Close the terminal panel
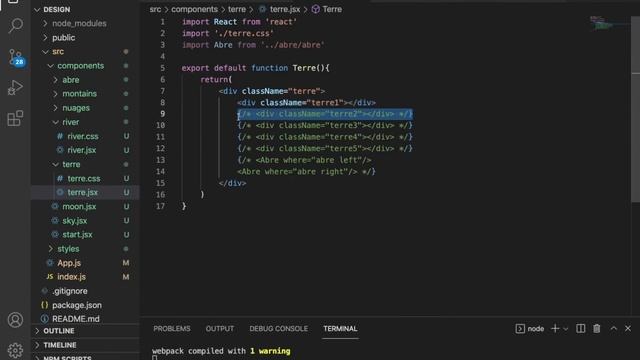Screen dimensions: 640x360 [628, 329]
